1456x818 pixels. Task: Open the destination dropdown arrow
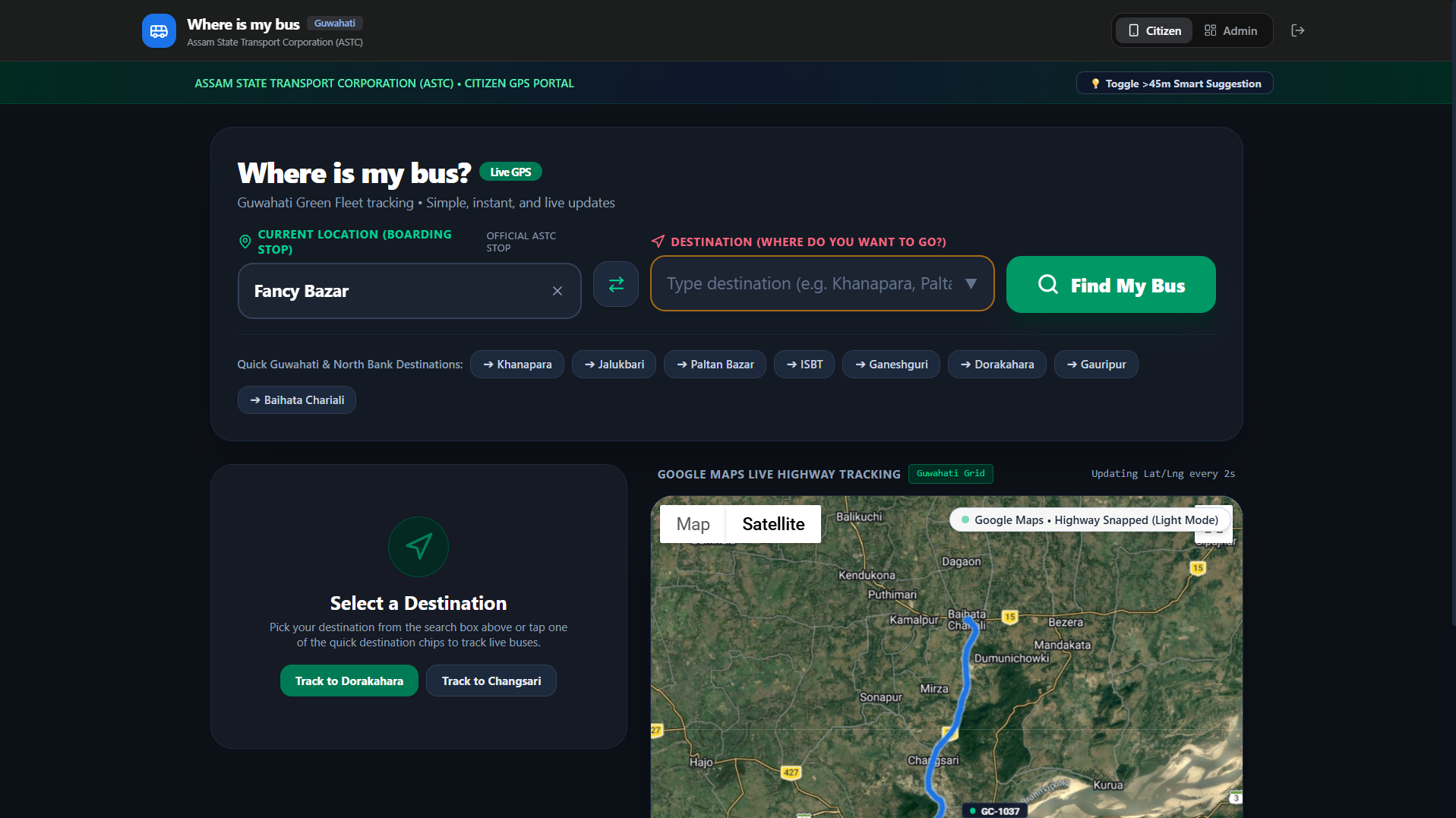click(x=971, y=283)
